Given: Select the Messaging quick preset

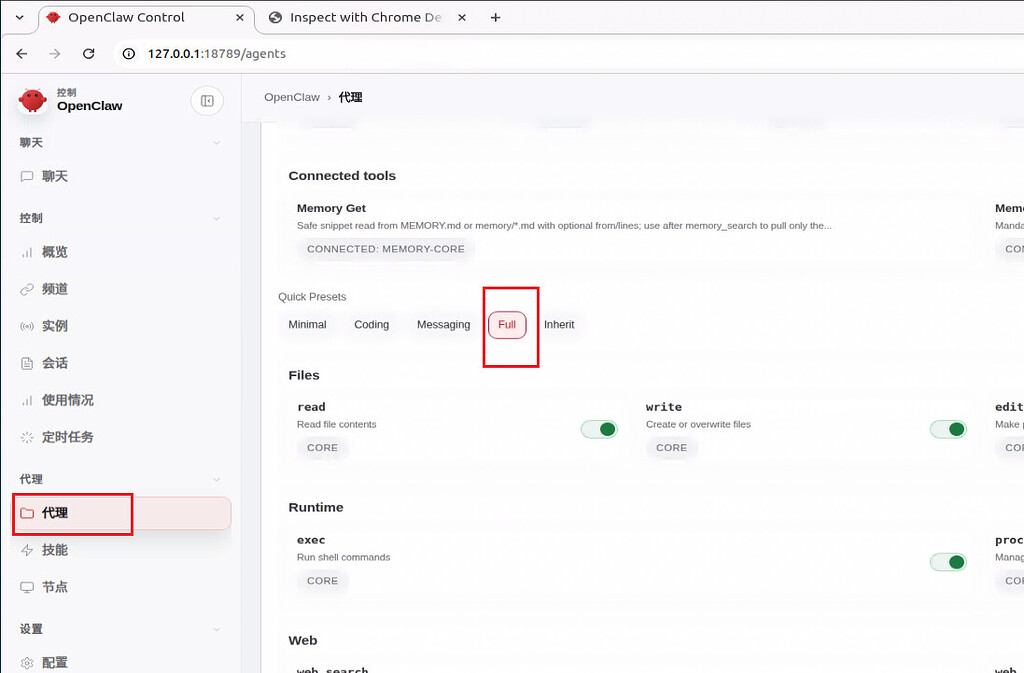Looking at the screenshot, I should pos(443,325).
